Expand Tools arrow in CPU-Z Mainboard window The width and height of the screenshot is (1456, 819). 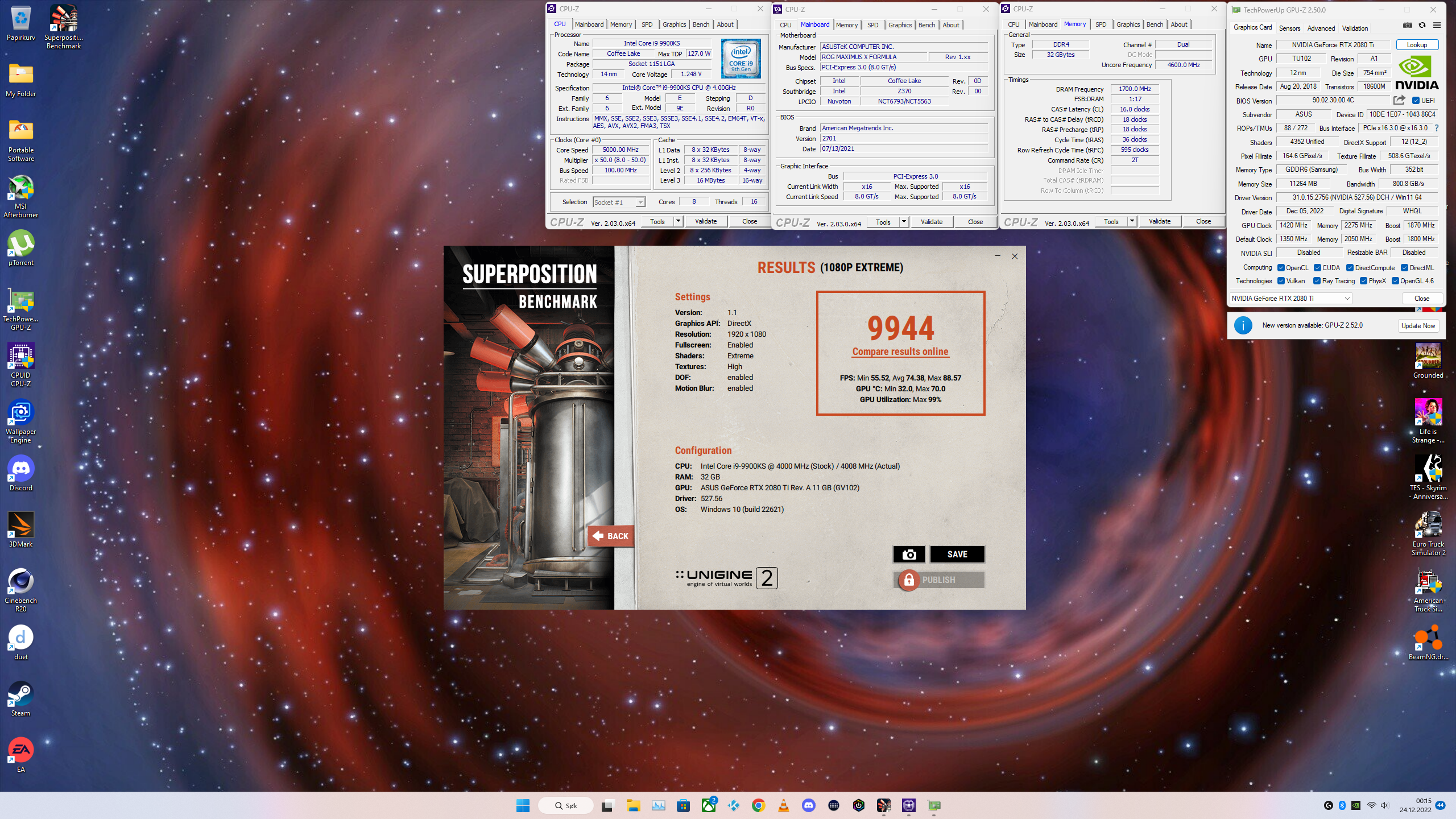[x=904, y=222]
